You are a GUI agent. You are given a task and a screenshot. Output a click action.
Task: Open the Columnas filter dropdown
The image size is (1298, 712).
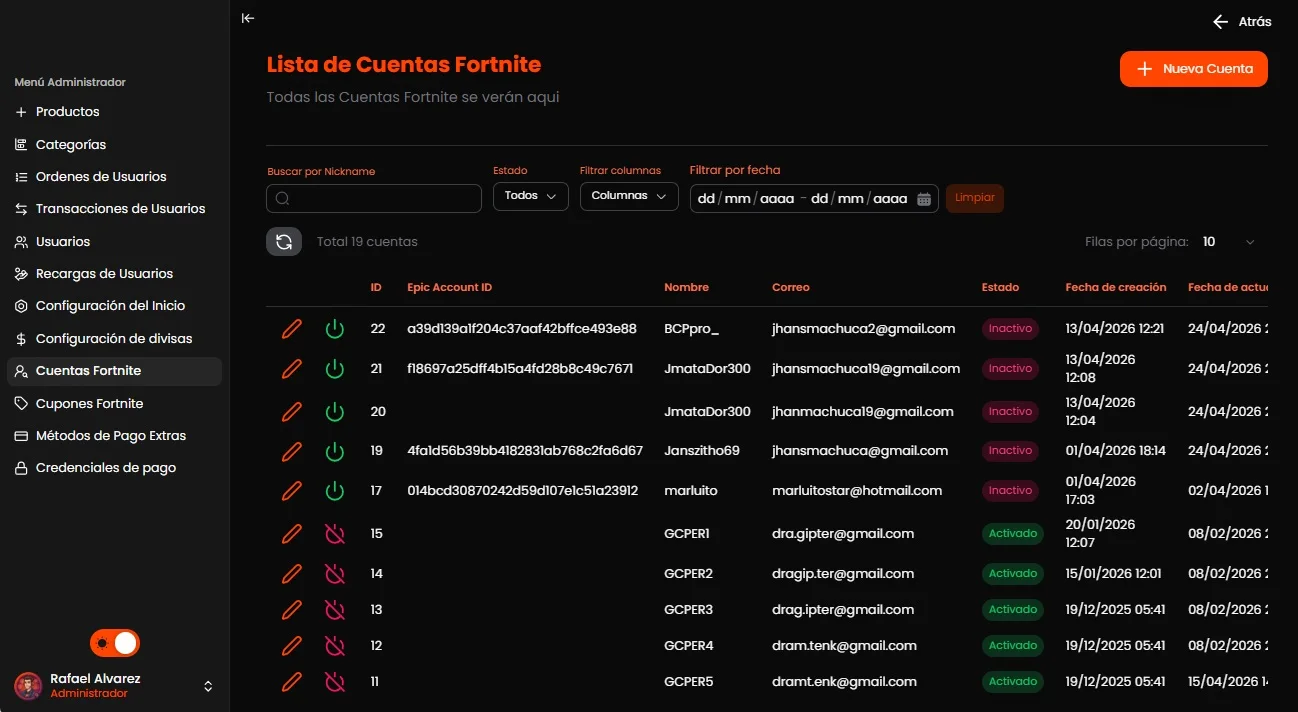tap(629, 196)
